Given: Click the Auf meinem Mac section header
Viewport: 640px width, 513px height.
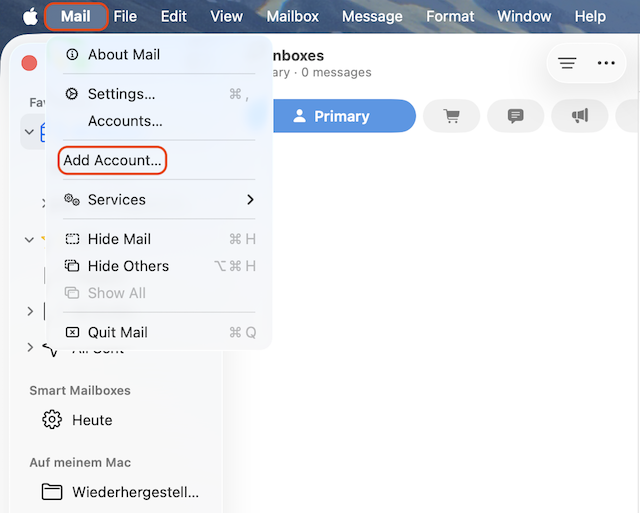Looking at the screenshot, I should 80,462.
